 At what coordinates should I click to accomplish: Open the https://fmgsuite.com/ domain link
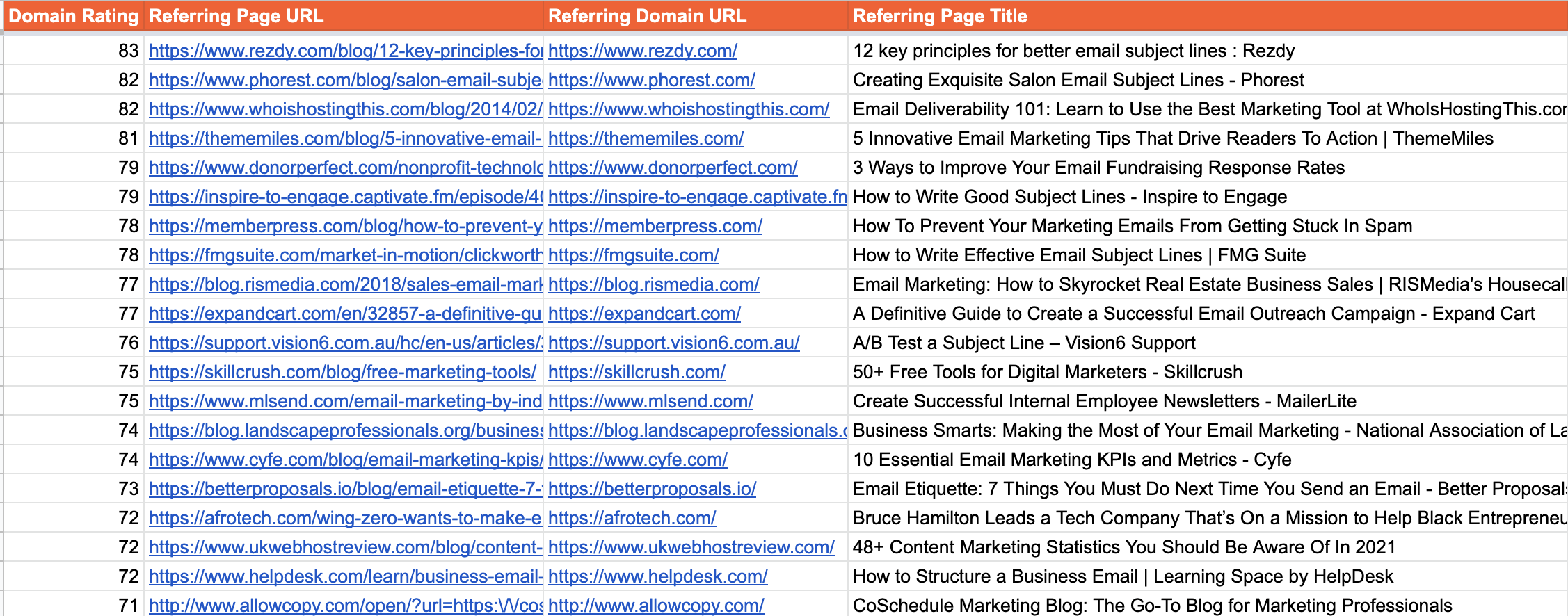[634, 255]
